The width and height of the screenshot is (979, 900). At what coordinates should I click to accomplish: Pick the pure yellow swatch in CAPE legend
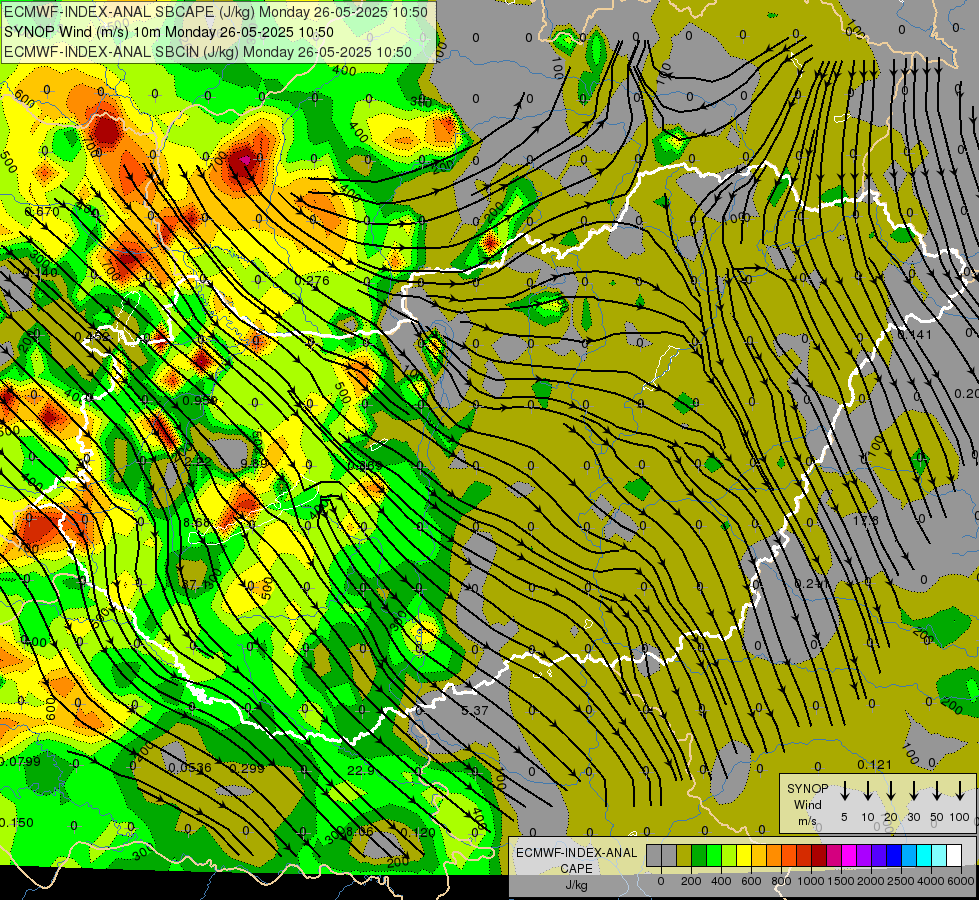point(744,855)
